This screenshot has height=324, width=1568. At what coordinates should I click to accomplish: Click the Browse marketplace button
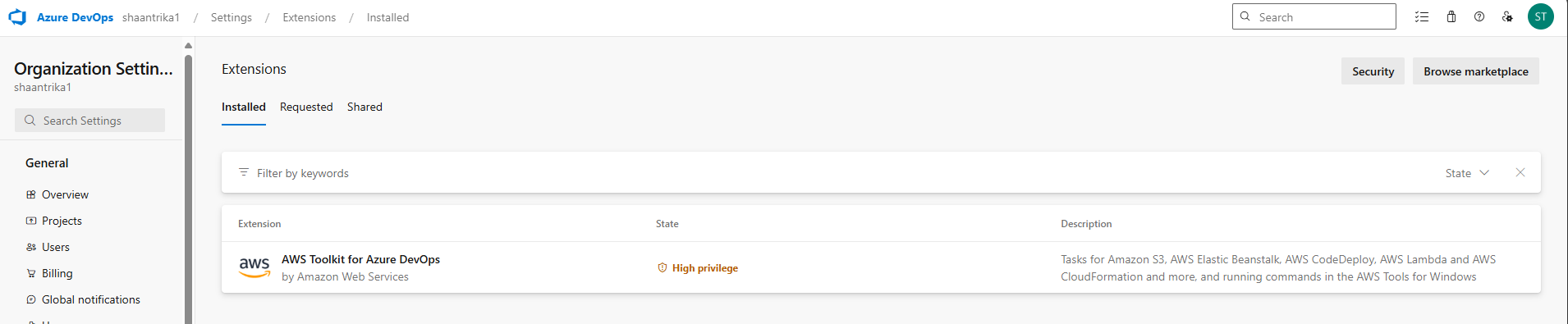[x=1476, y=71]
